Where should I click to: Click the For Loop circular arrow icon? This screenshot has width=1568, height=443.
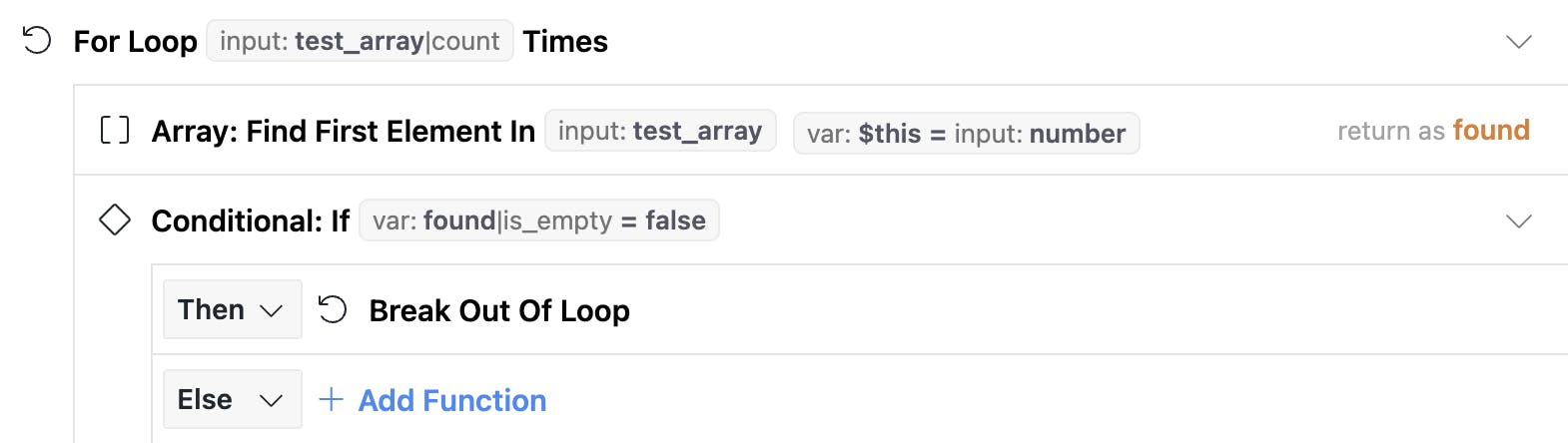pyautogui.click(x=37, y=41)
